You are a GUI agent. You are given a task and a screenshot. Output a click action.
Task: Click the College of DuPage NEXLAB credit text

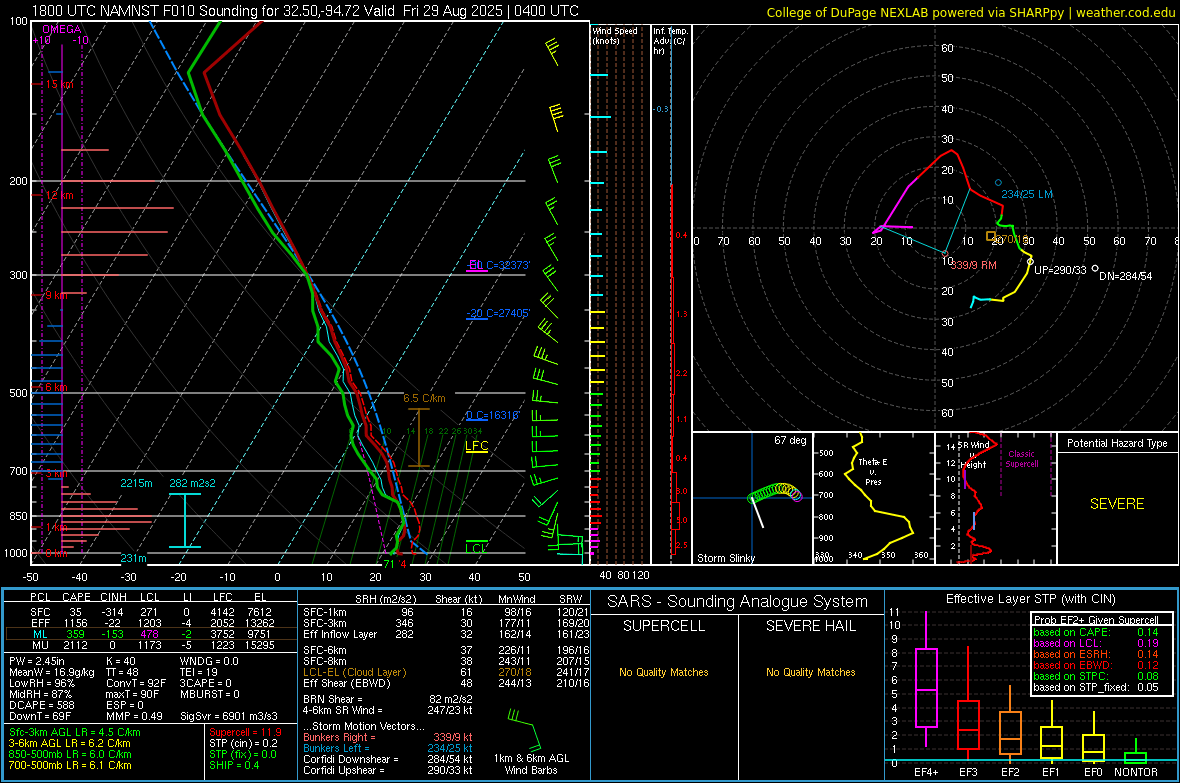click(x=970, y=12)
